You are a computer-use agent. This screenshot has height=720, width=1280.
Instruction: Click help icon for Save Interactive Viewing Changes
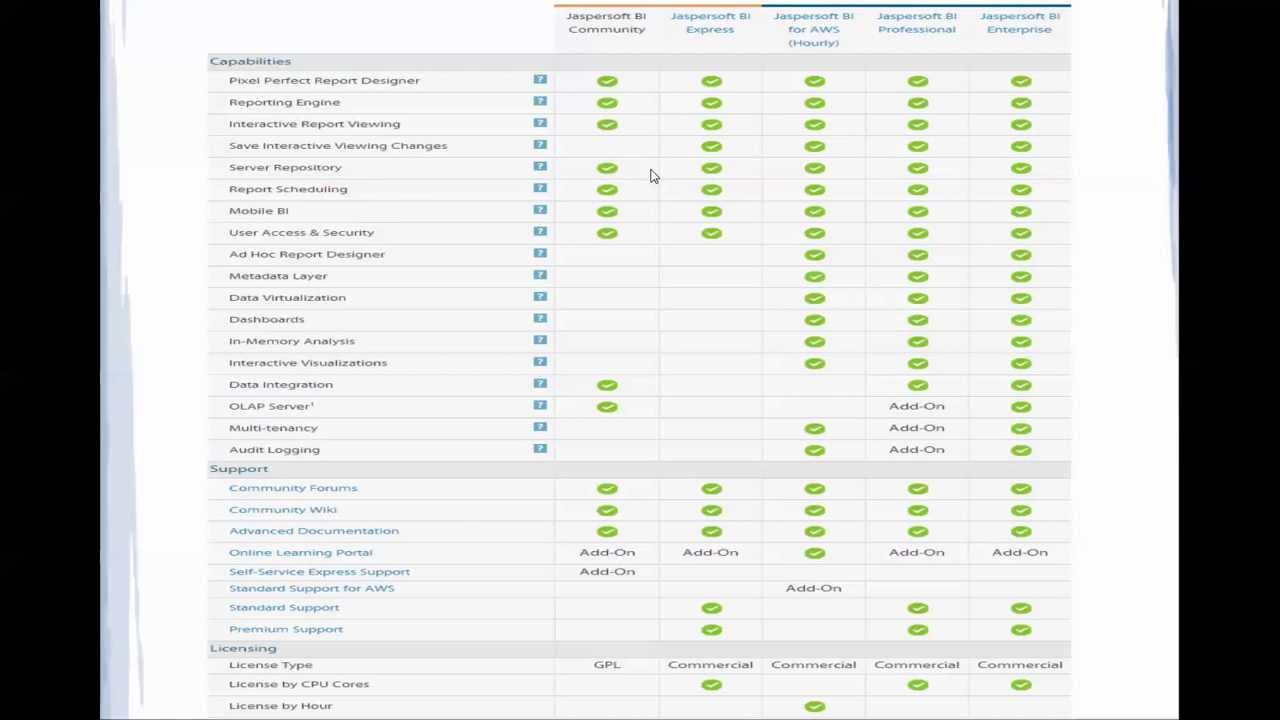(x=540, y=145)
